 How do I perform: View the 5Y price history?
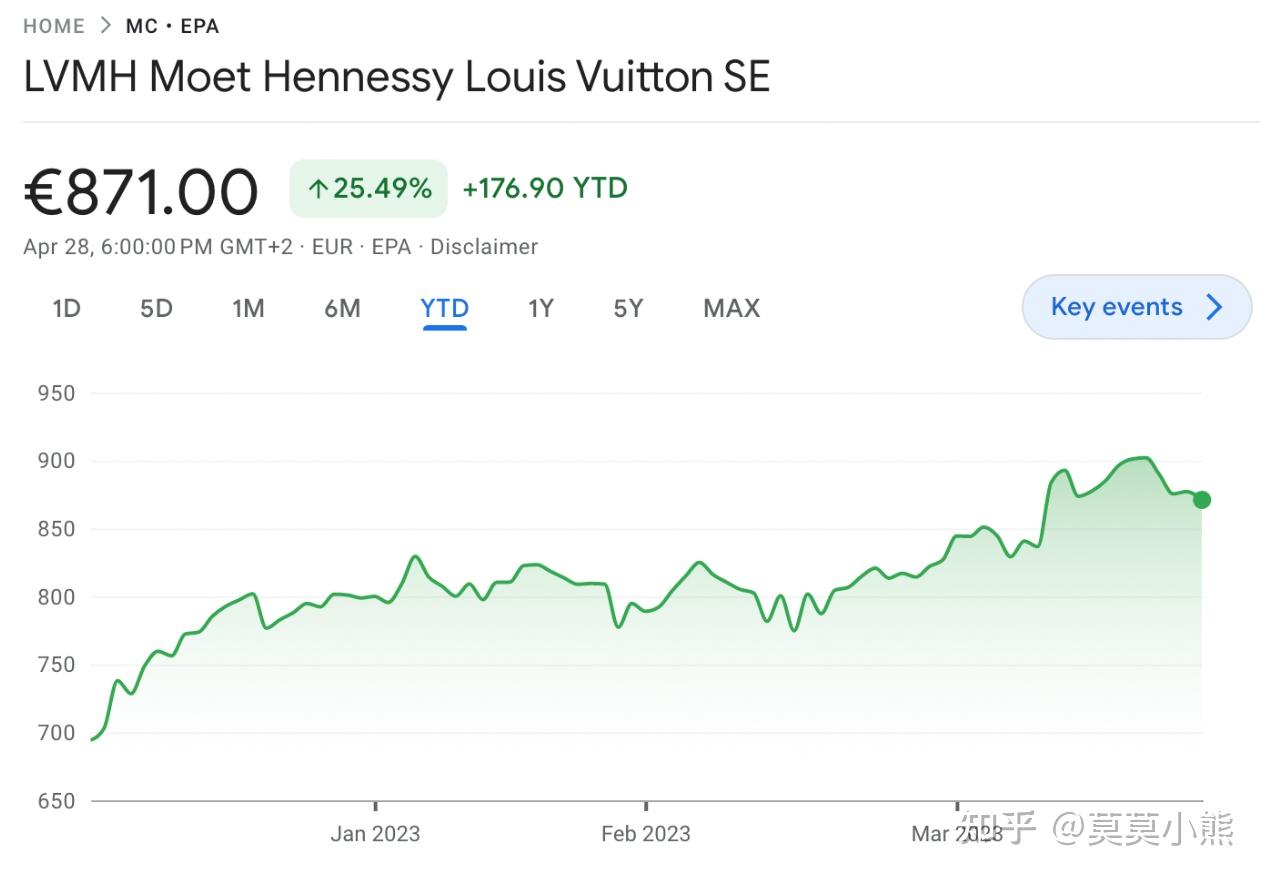click(x=628, y=308)
